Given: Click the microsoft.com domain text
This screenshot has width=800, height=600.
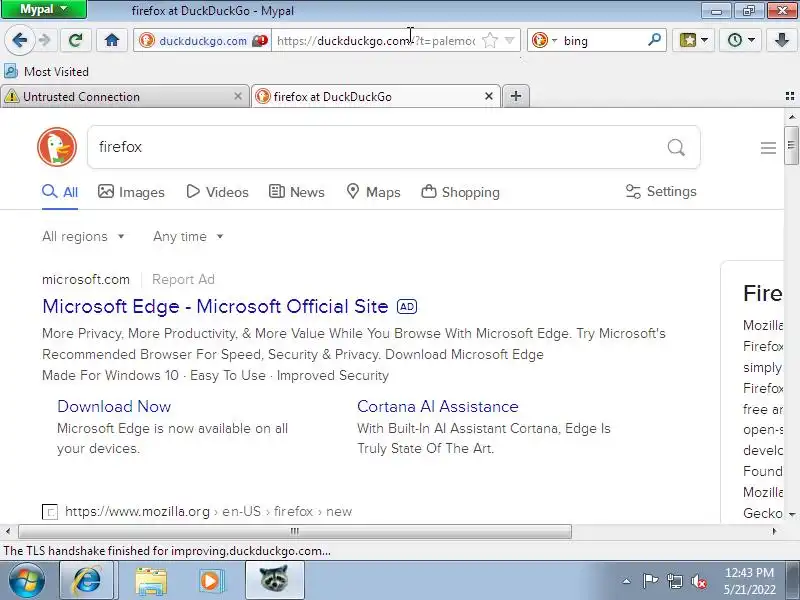Looking at the screenshot, I should [x=86, y=279].
